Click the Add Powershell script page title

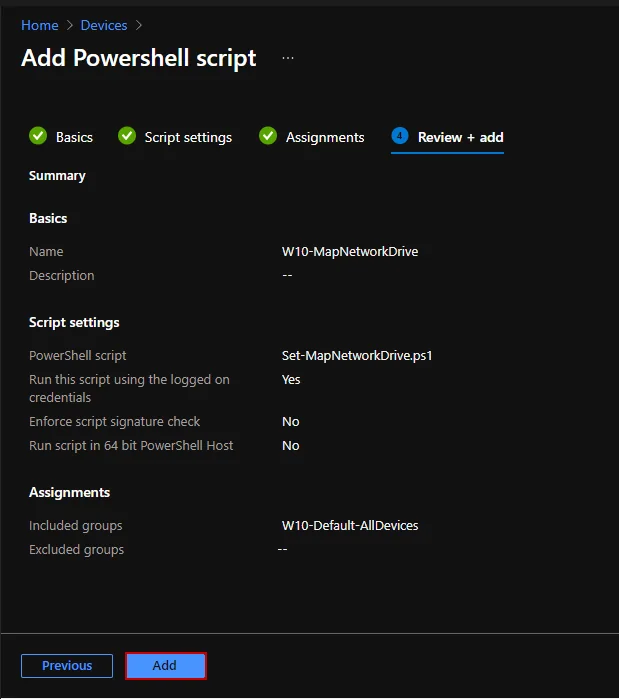click(x=139, y=58)
